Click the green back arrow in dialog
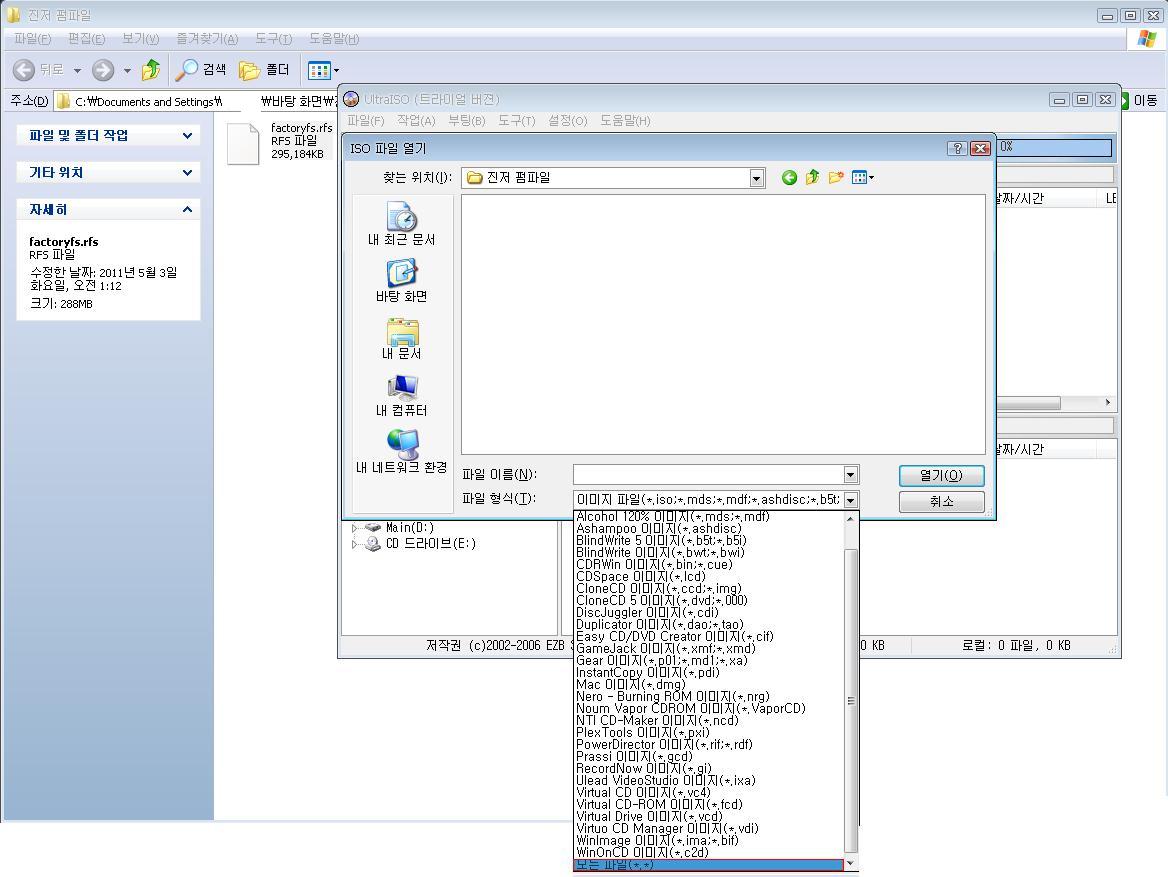The height and width of the screenshot is (877, 1168). [x=789, y=178]
